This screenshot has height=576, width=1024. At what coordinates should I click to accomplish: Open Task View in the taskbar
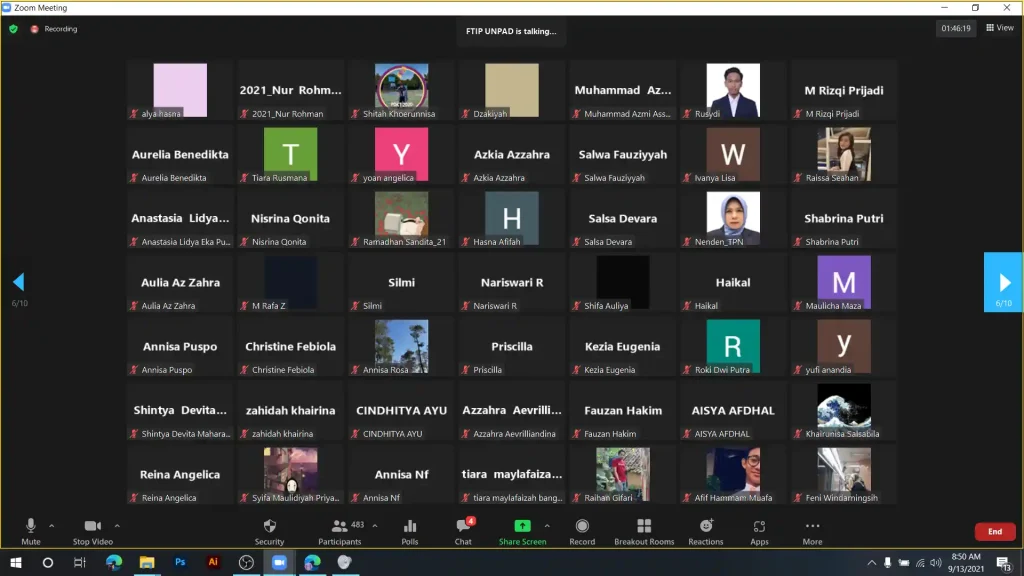tap(80, 562)
